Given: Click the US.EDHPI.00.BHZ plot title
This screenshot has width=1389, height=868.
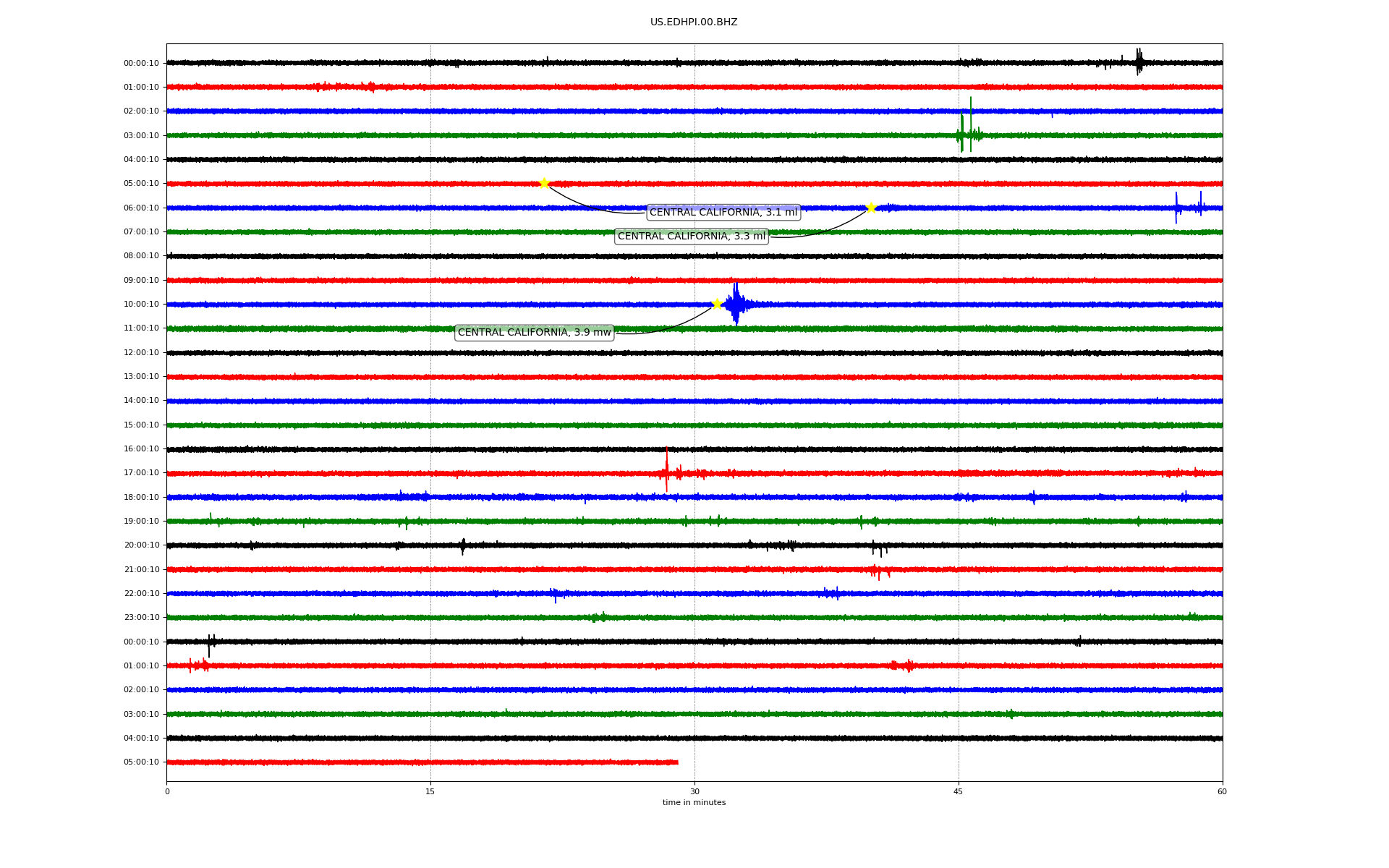Looking at the screenshot, I should tap(693, 22).
